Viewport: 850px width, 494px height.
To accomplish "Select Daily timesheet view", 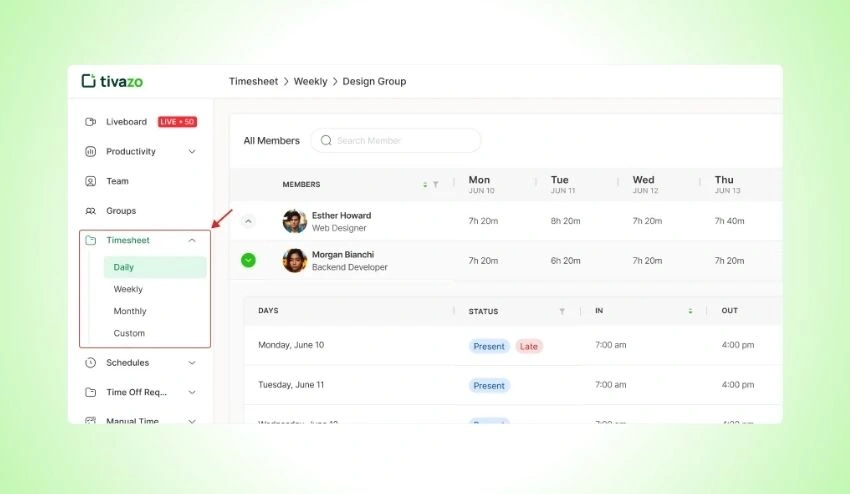I will [x=155, y=267].
